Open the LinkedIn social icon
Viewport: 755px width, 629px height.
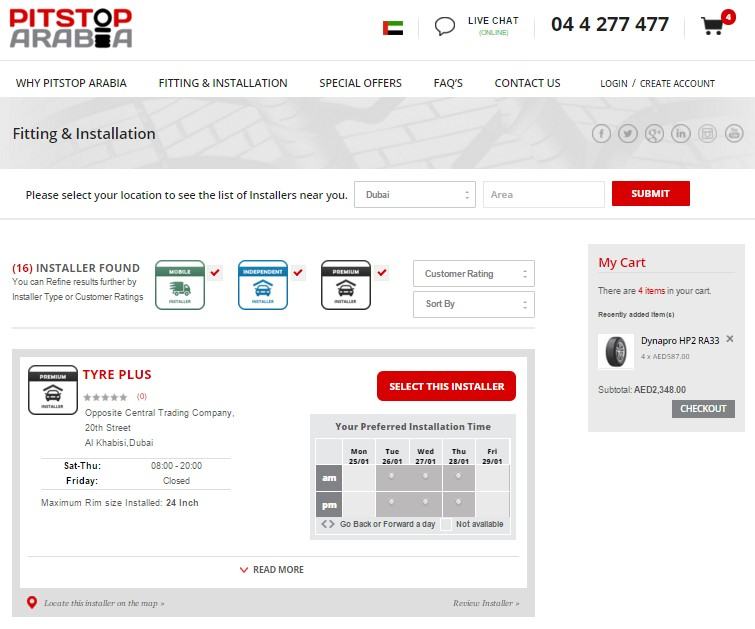click(681, 134)
